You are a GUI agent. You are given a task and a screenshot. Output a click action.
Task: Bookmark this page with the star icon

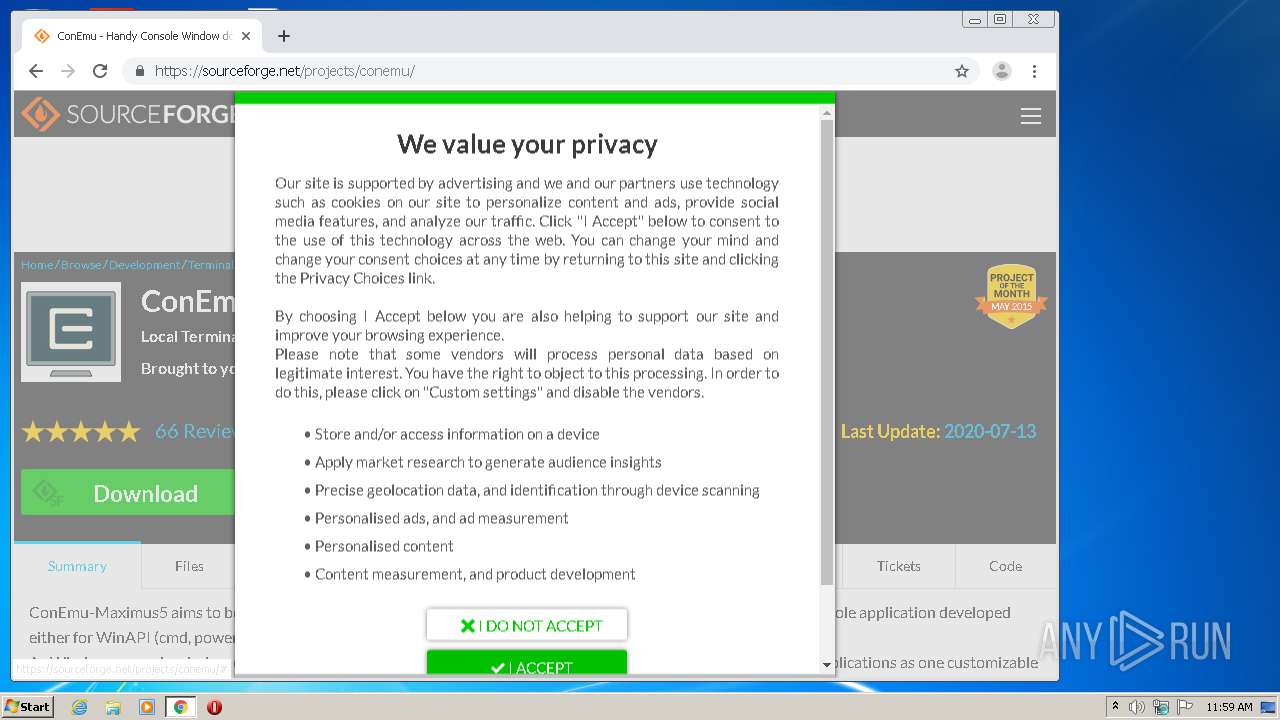[x=962, y=71]
